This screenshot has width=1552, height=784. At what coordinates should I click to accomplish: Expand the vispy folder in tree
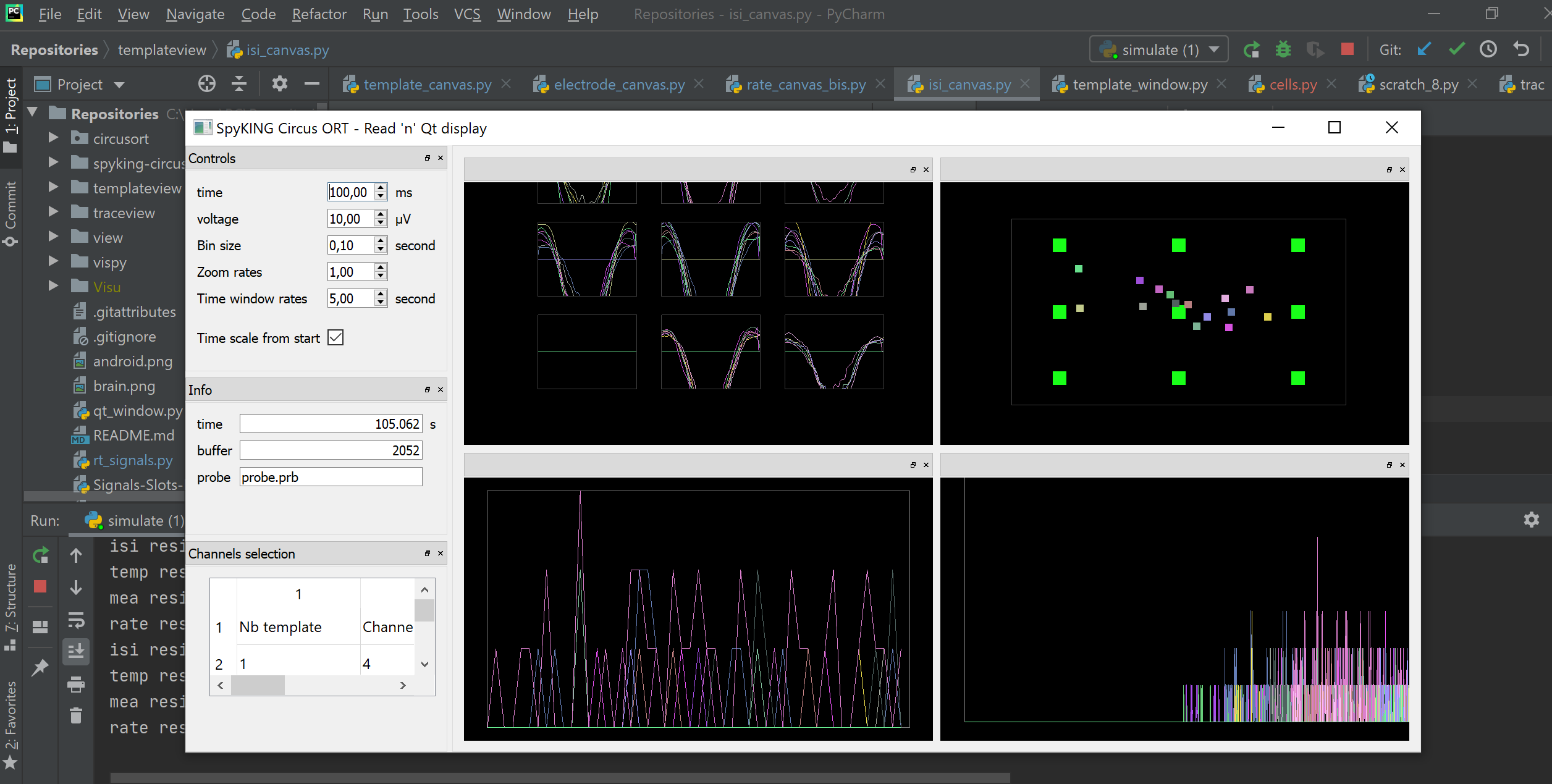[54, 261]
